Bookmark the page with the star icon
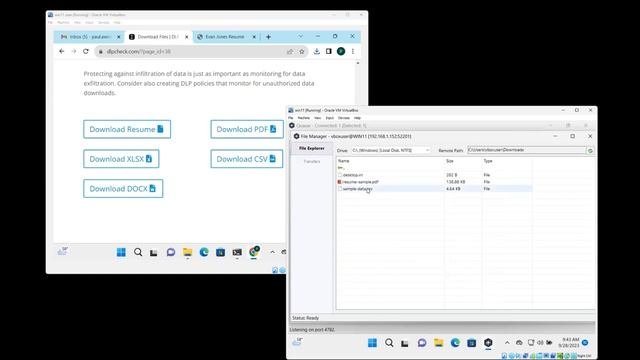The width and height of the screenshot is (640, 360). point(302,51)
